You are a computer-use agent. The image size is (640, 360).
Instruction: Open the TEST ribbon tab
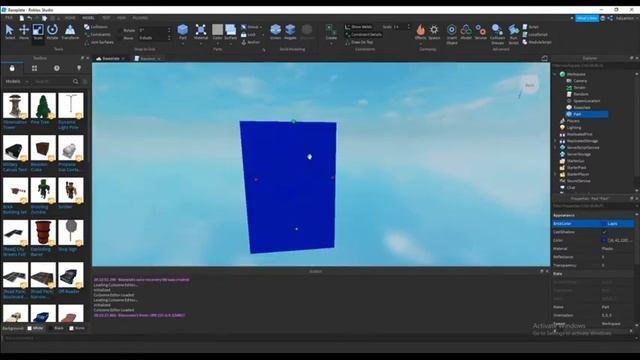click(x=106, y=18)
